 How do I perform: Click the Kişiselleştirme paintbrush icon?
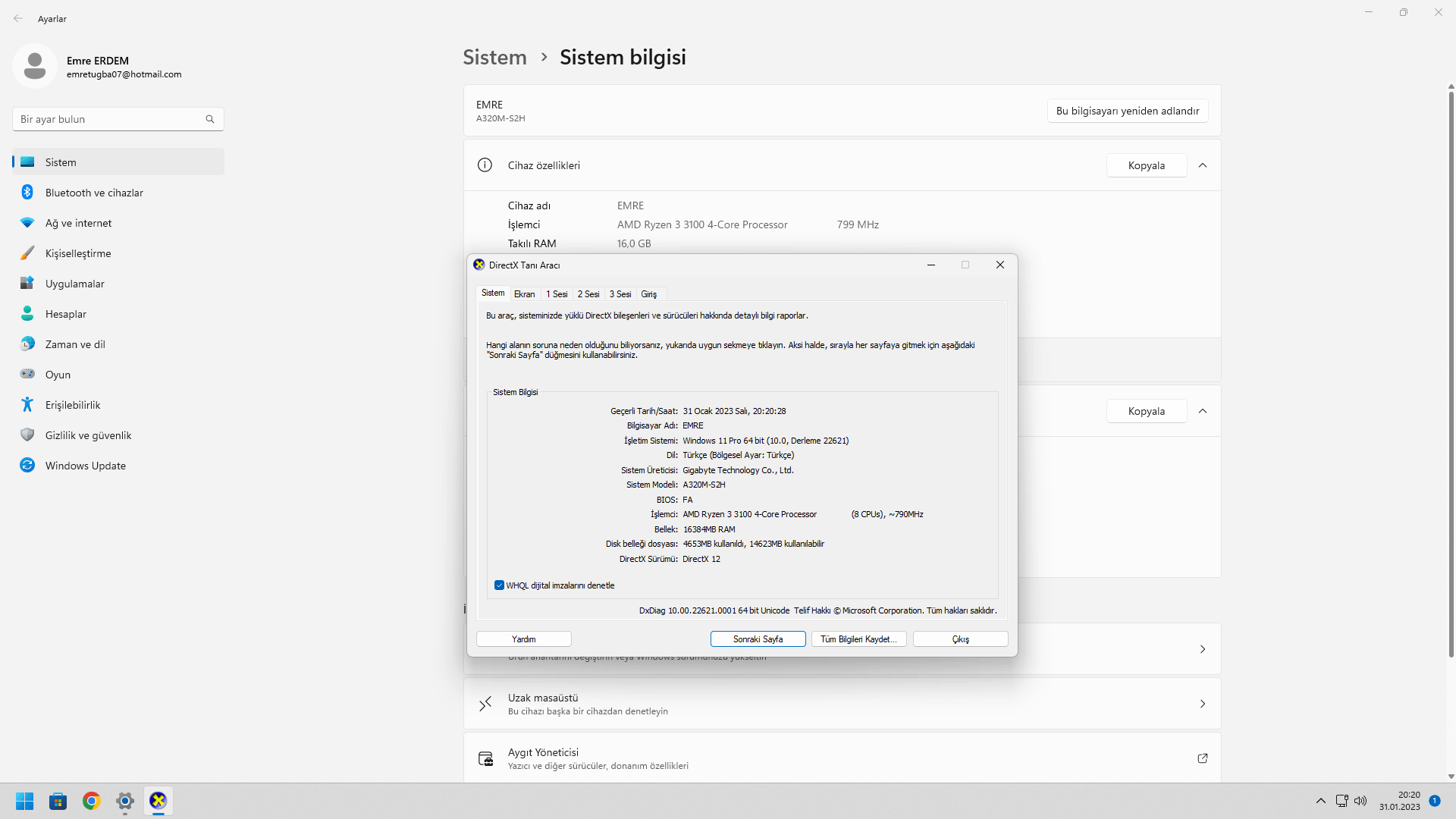(x=27, y=253)
